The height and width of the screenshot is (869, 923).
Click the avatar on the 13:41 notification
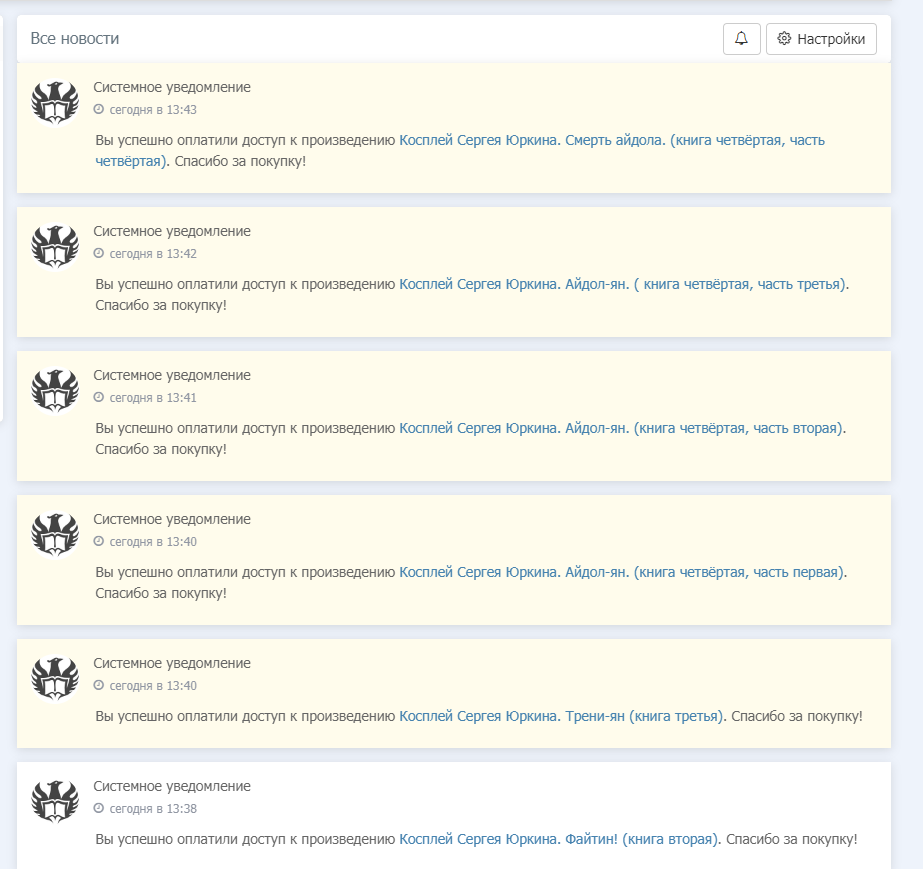(x=55, y=390)
